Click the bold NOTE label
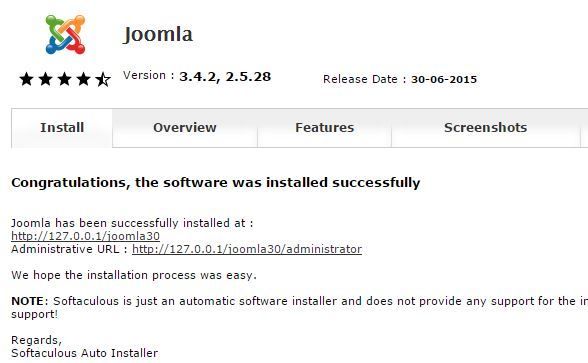The height and width of the screenshot is (363, 588). [29, 301]
